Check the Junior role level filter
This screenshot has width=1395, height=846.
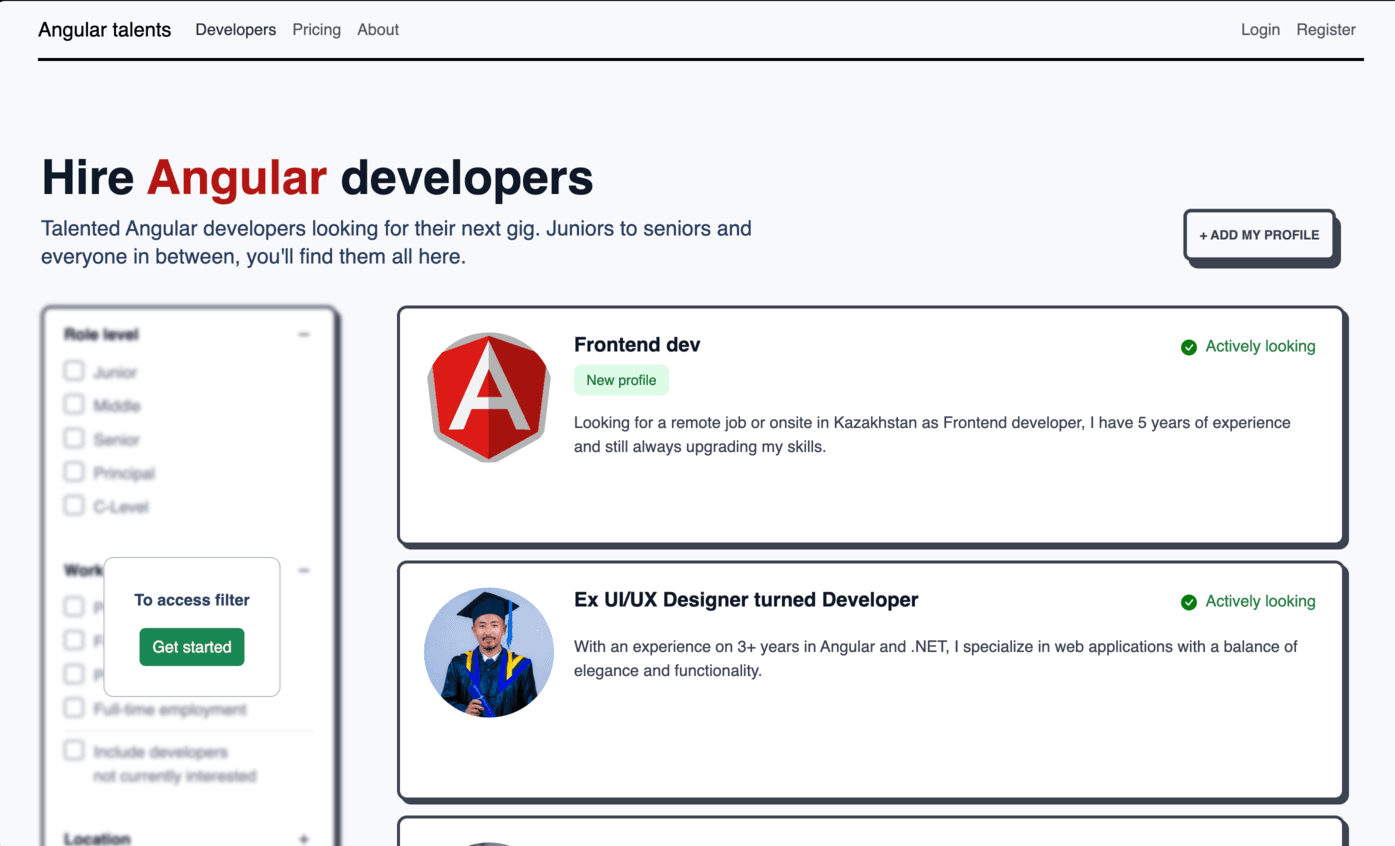[x=73, y=370]
